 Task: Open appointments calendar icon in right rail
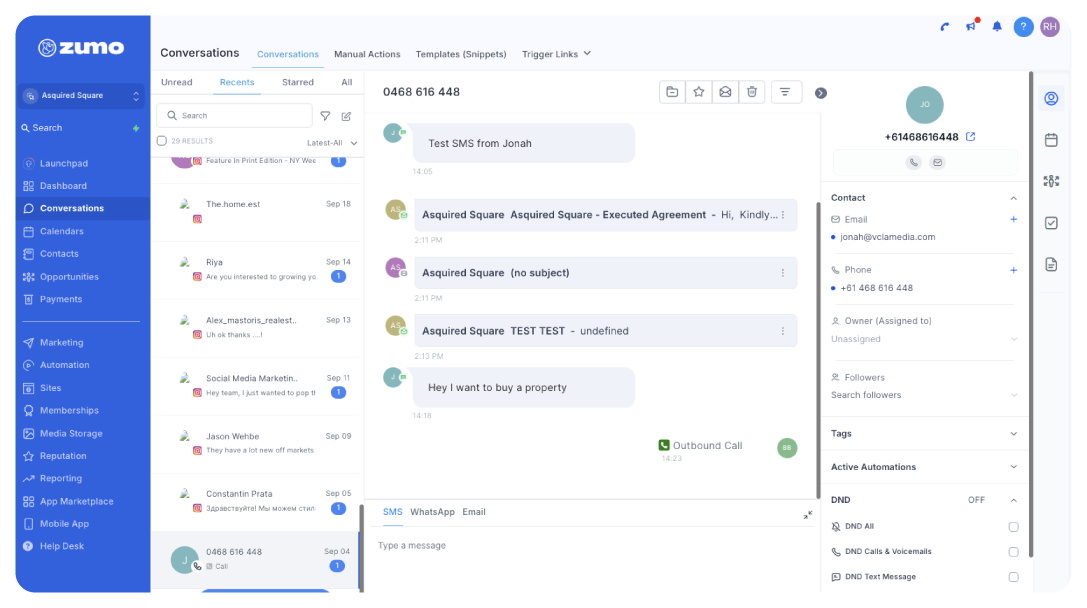coord(1051,140)
